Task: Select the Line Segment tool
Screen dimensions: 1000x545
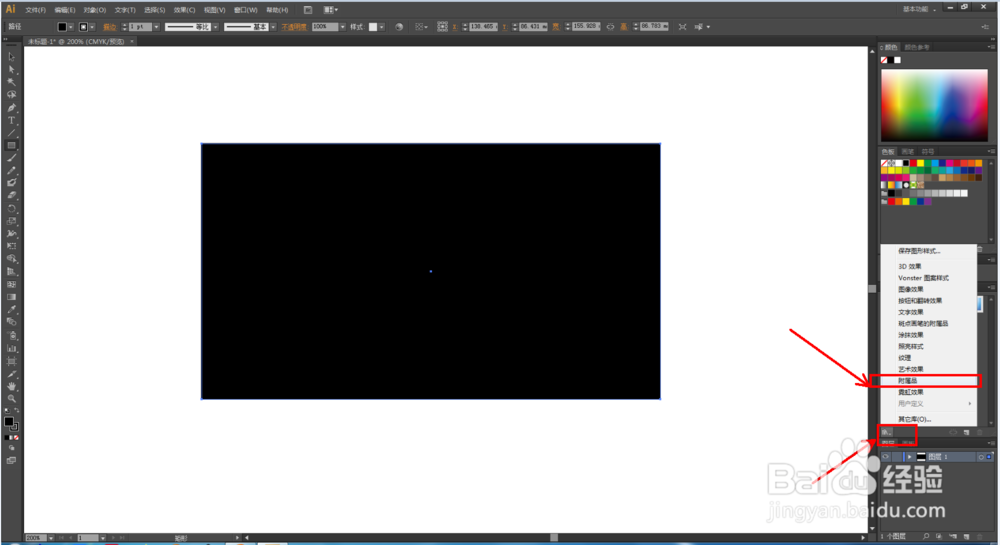Action: 11,133
